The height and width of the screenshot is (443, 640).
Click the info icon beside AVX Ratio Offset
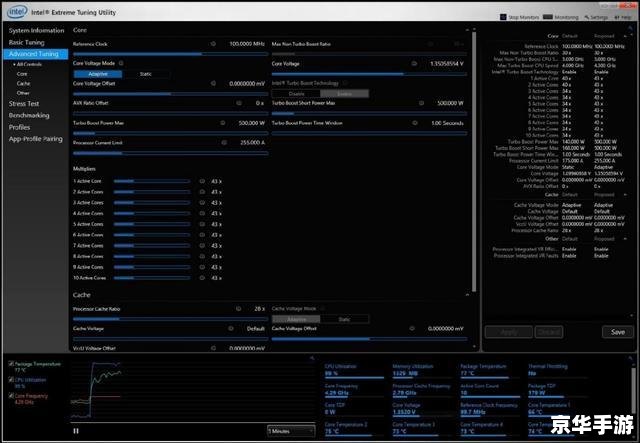(x=239, y=103)
